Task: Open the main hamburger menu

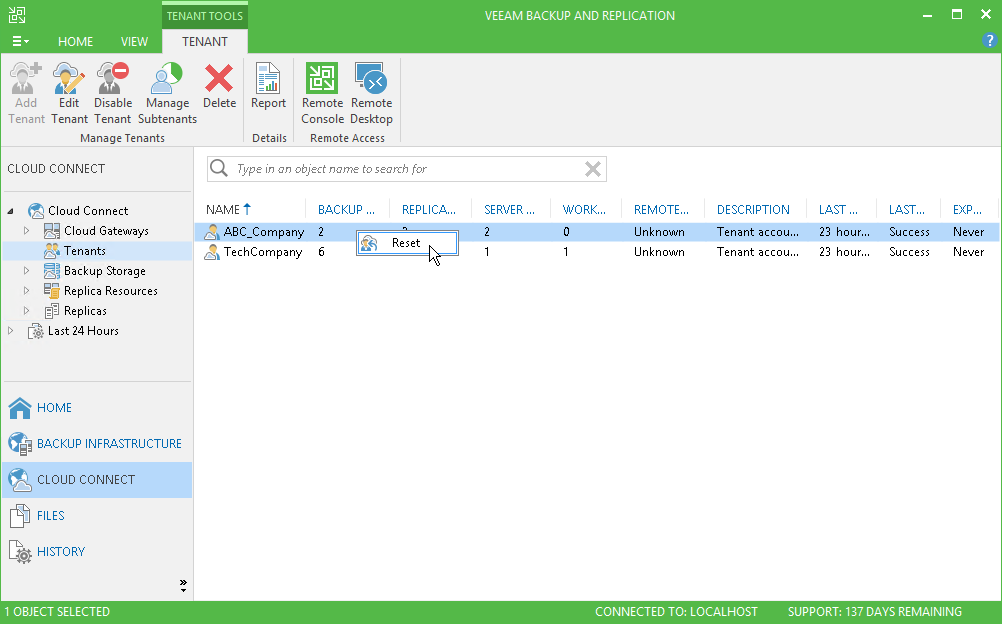Action: (x=20, y=42)
